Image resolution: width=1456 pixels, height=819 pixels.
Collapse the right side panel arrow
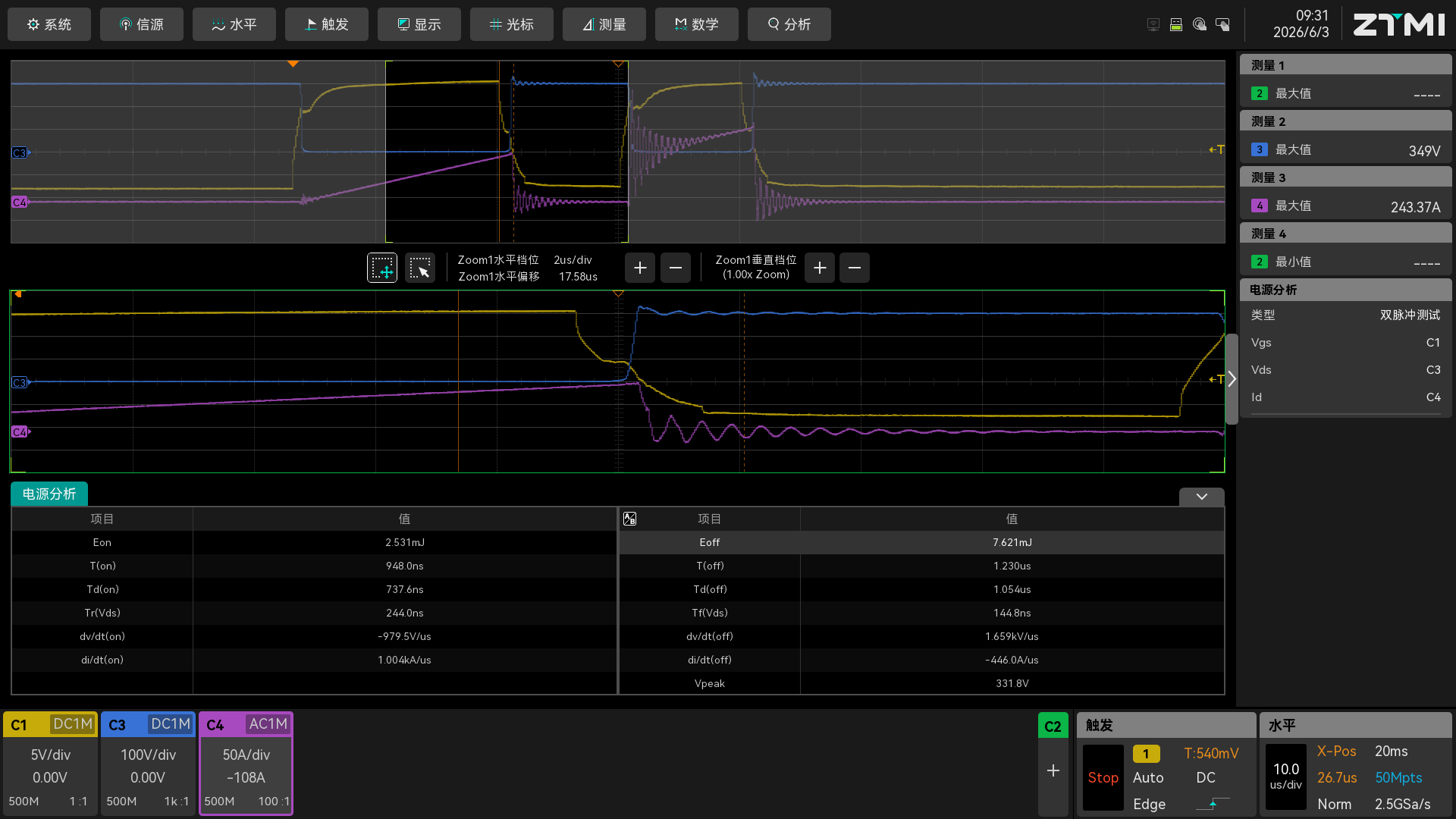click(x=1232, y=379)
